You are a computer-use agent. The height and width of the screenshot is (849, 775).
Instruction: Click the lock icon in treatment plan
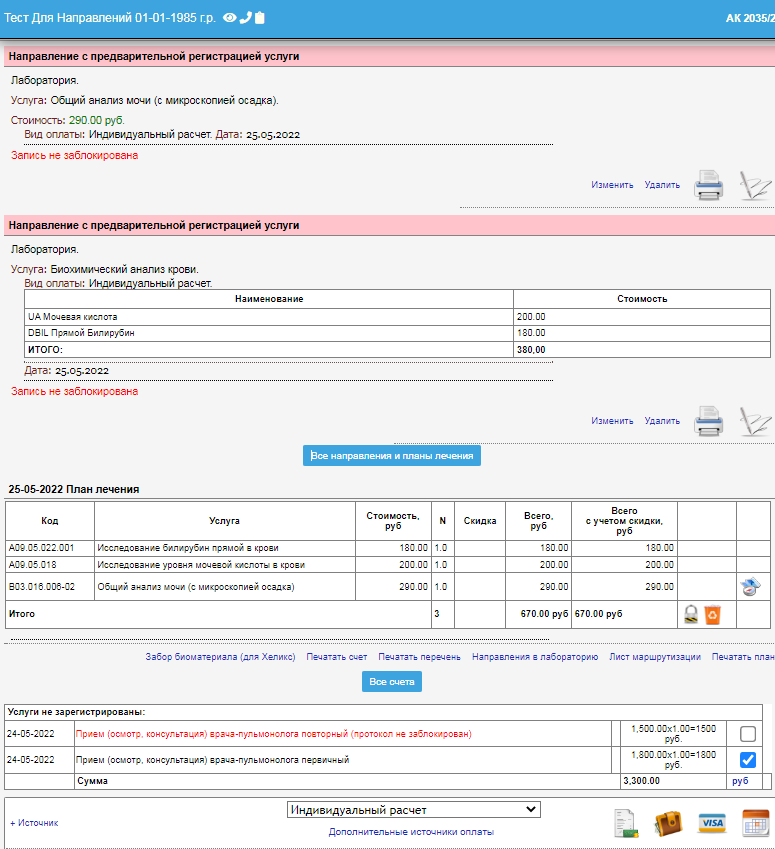coord(691,614)
